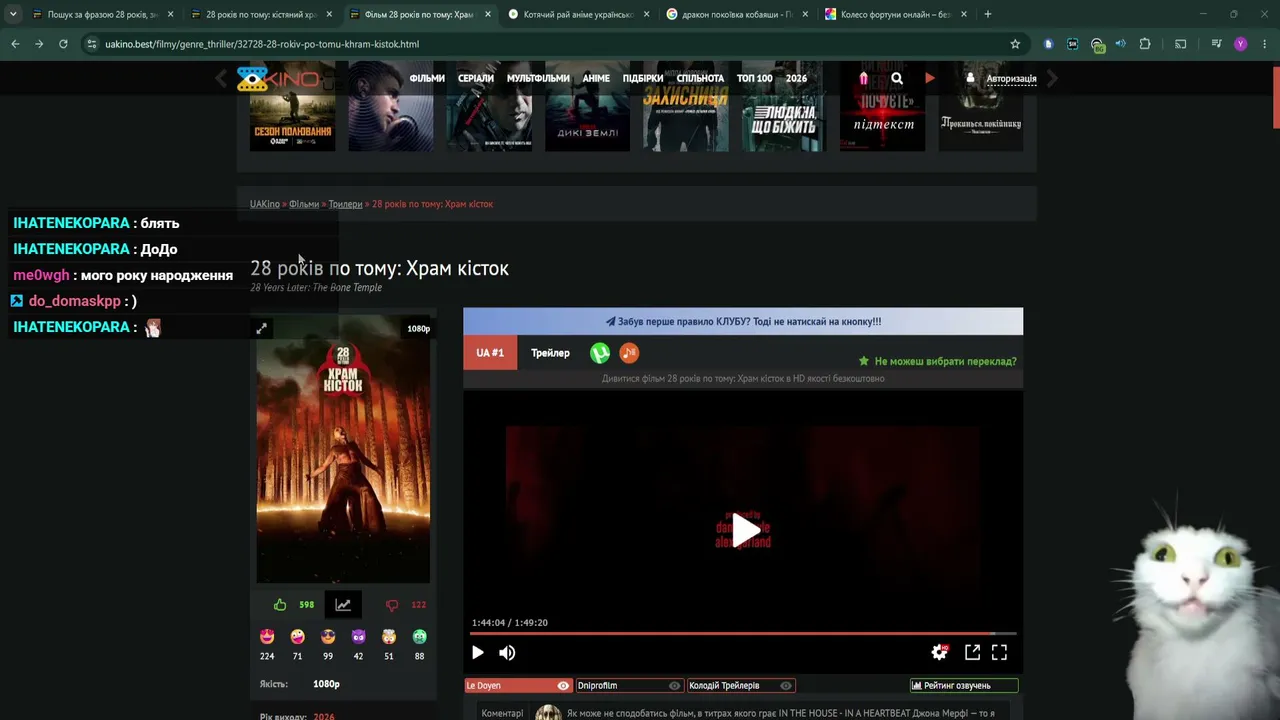The width and height of the screenshot is (1280, 720).
Task: Open browser extensions puzzle icon
Action: (x=1145, y=44)
